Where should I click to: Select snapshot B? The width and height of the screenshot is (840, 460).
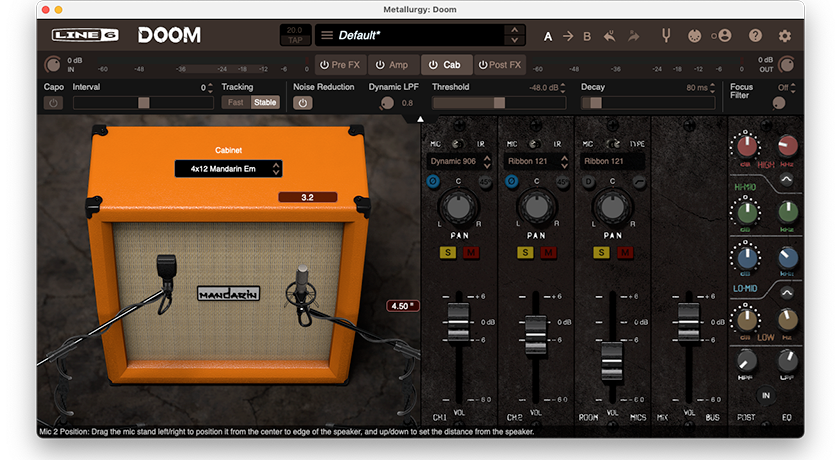click(x=587, y=36)
